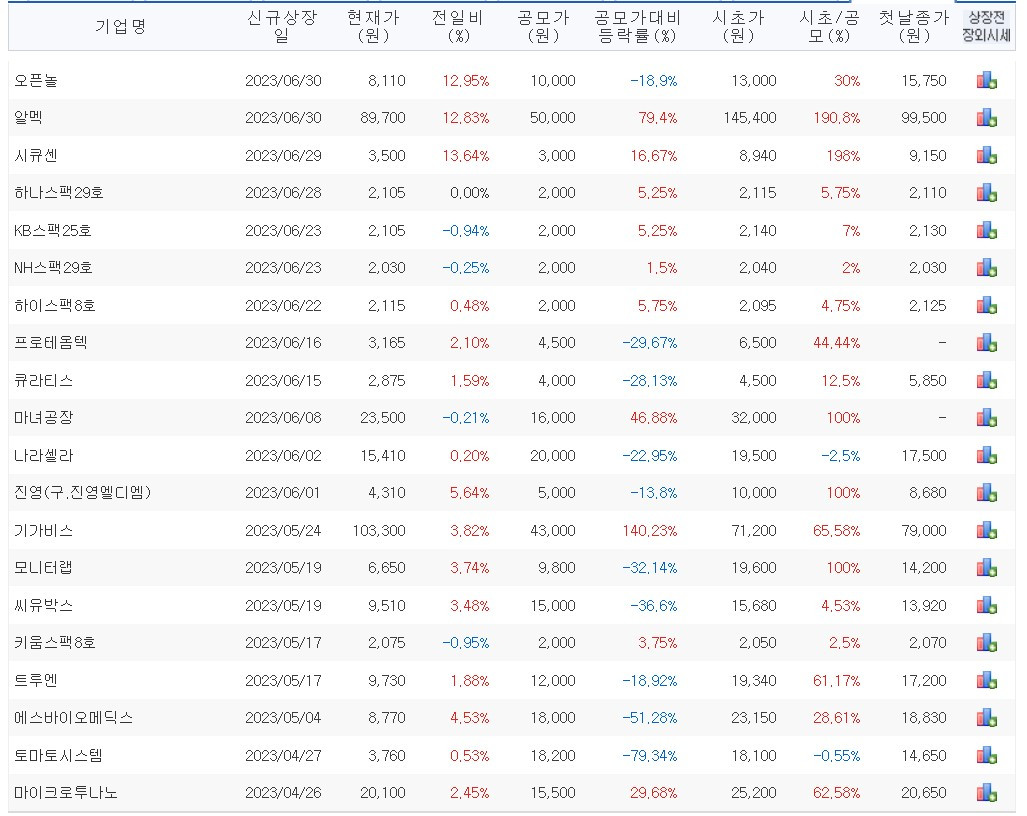Select 알멕 opening price 145,400

tap(750, 118)
